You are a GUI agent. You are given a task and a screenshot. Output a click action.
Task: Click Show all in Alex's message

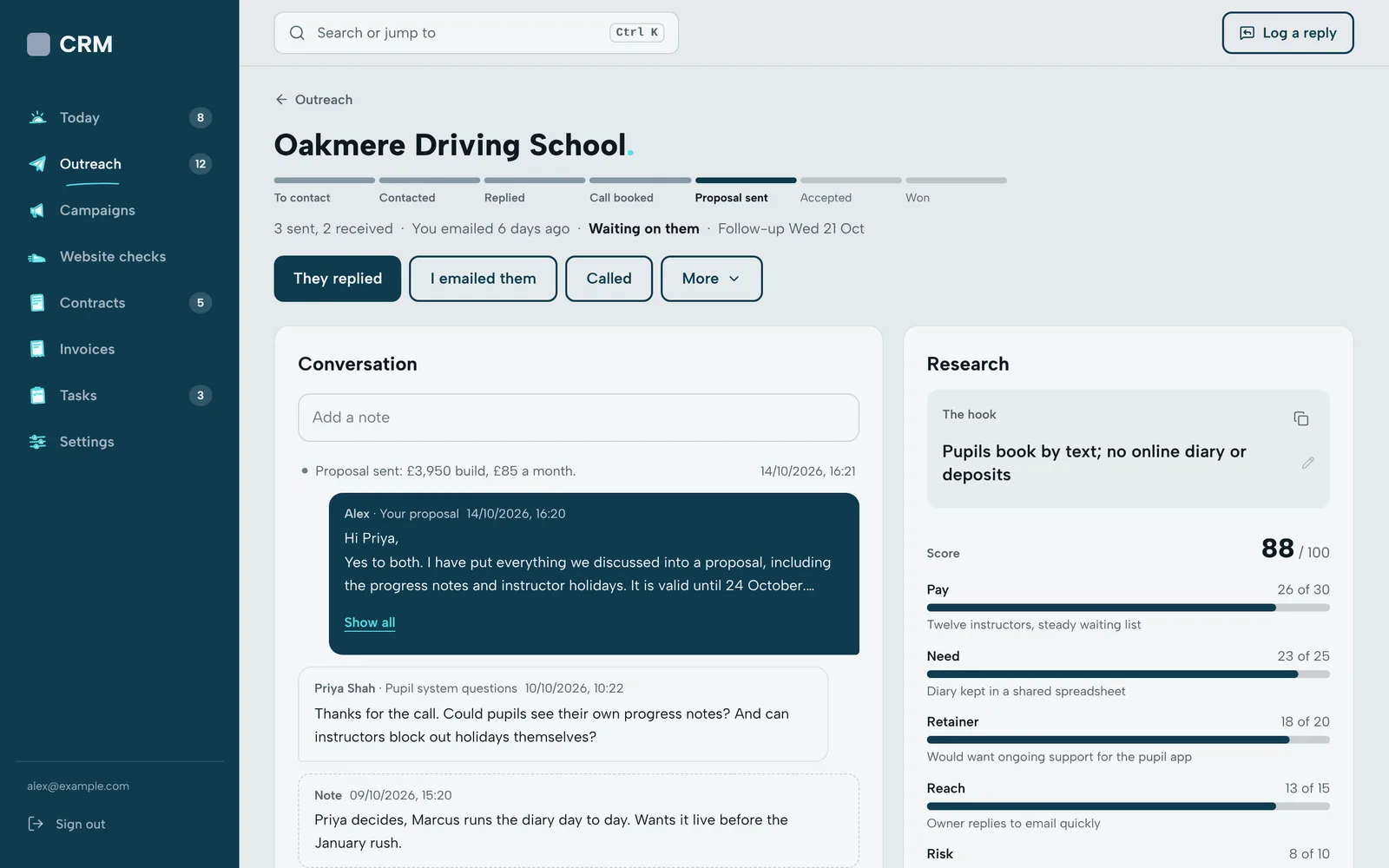[x=370, y=622]
